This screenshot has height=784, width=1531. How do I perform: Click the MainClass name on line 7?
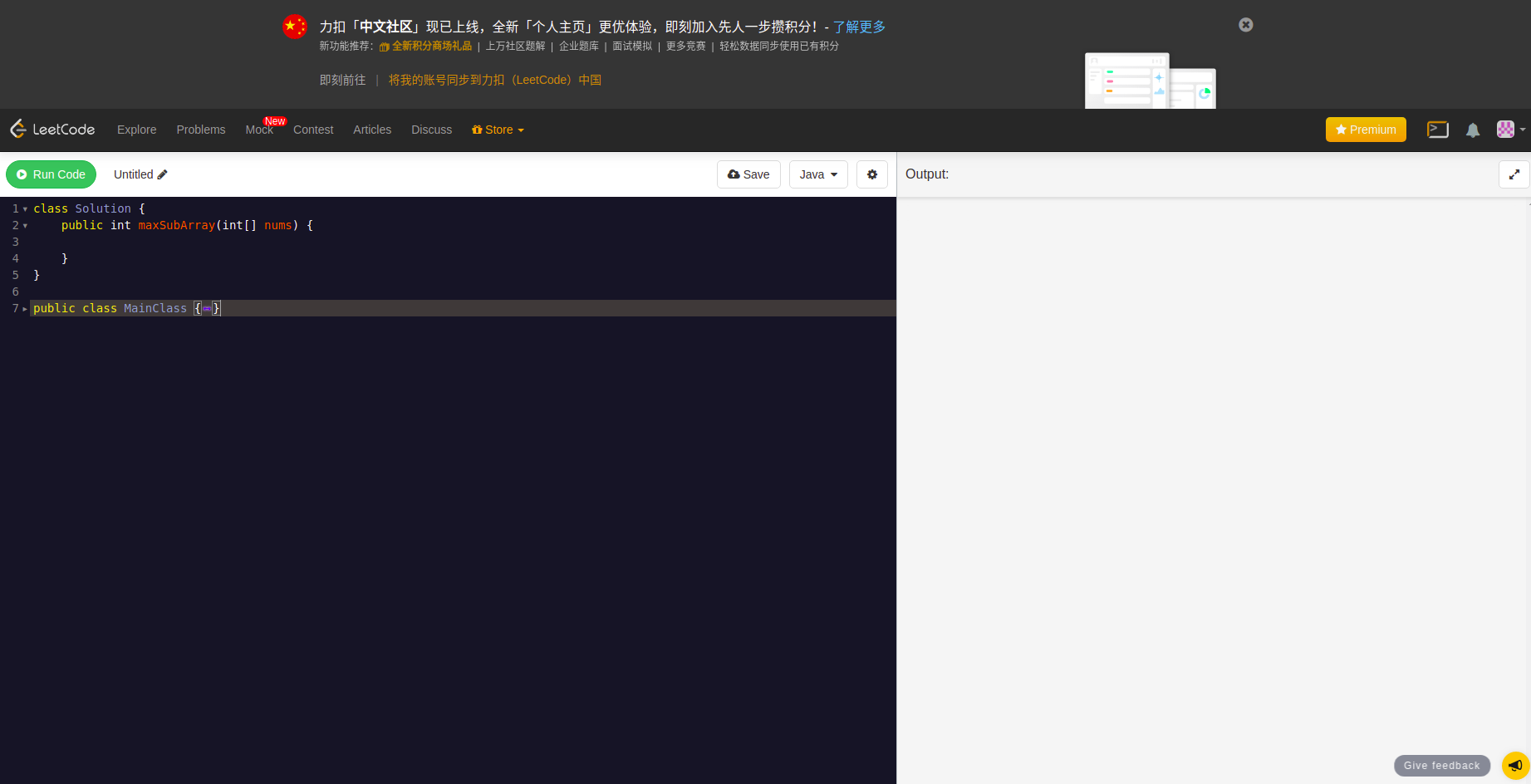155,308
